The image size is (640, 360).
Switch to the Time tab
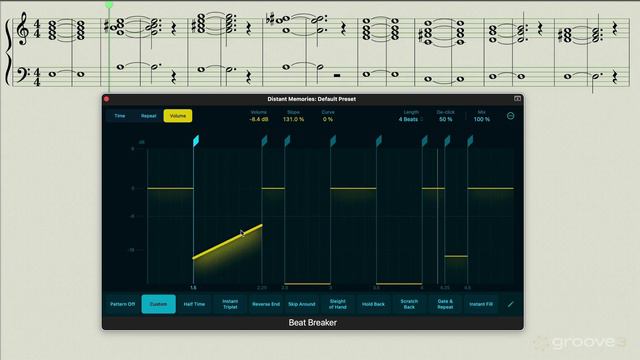tap(120, 116)
